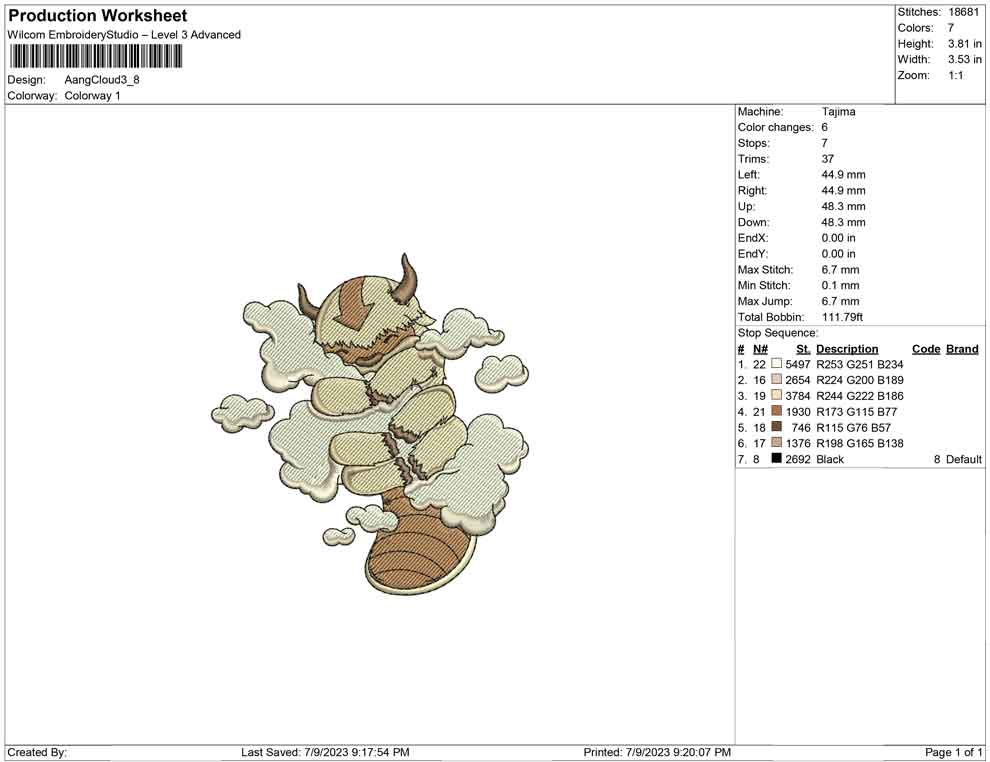Click the stitch count '746' in stop 5

click(x=801, y=427)
